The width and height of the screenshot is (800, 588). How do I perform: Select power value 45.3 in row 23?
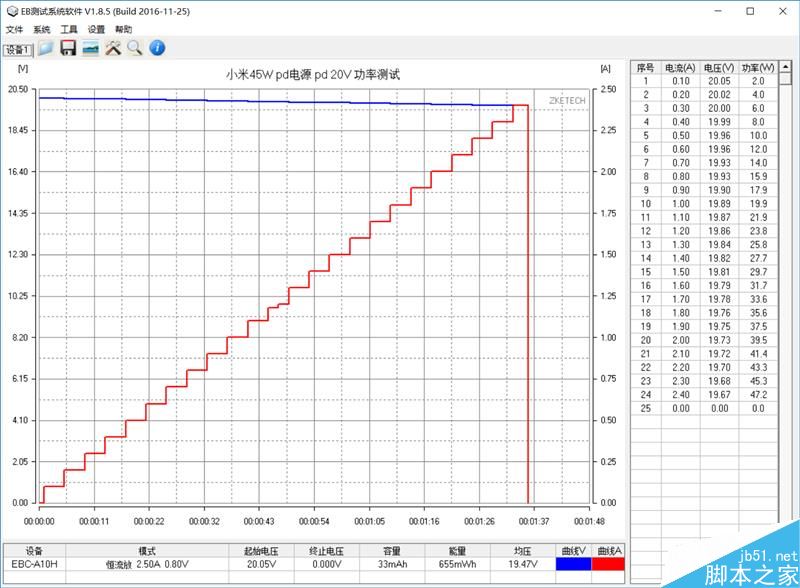coord(758,381)
